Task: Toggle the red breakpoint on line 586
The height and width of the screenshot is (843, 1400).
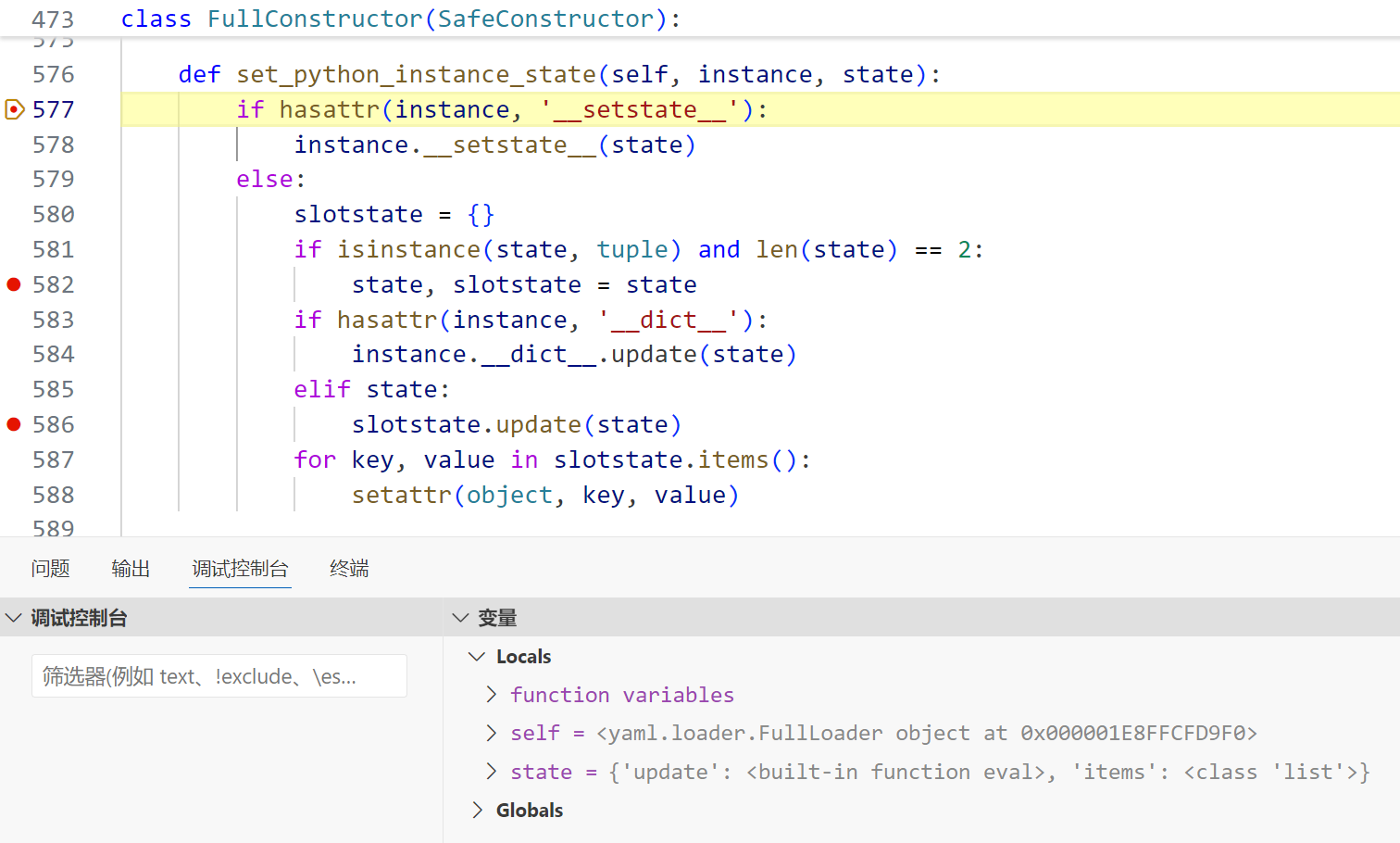Action: pyautogui.click(x=14, y=424)
